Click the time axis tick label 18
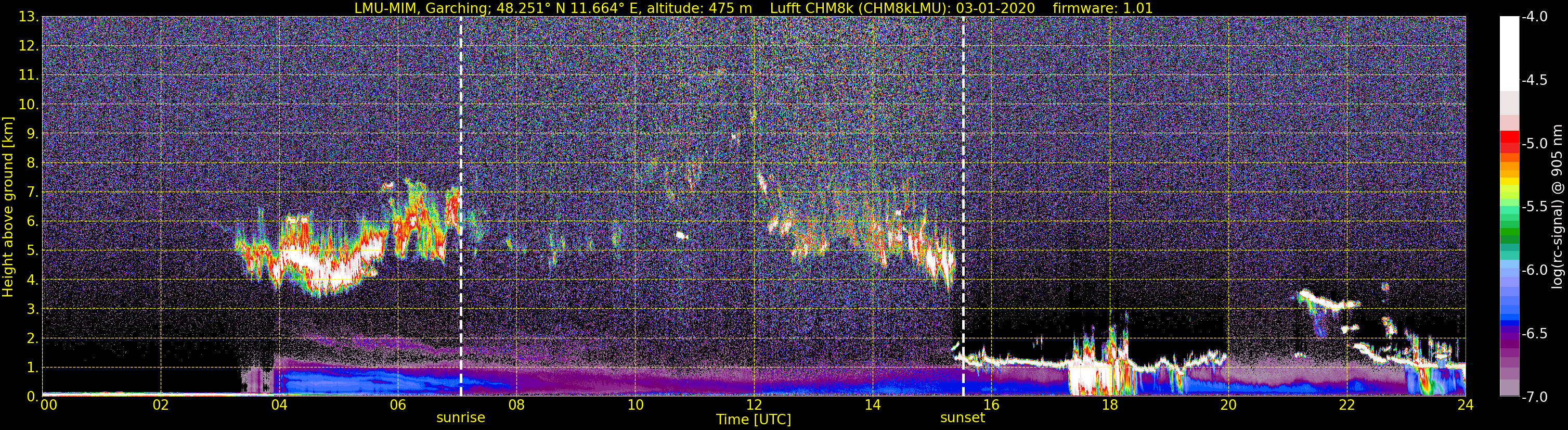The height and width of the screenshot is (430, 1568). pos(1110,406)
